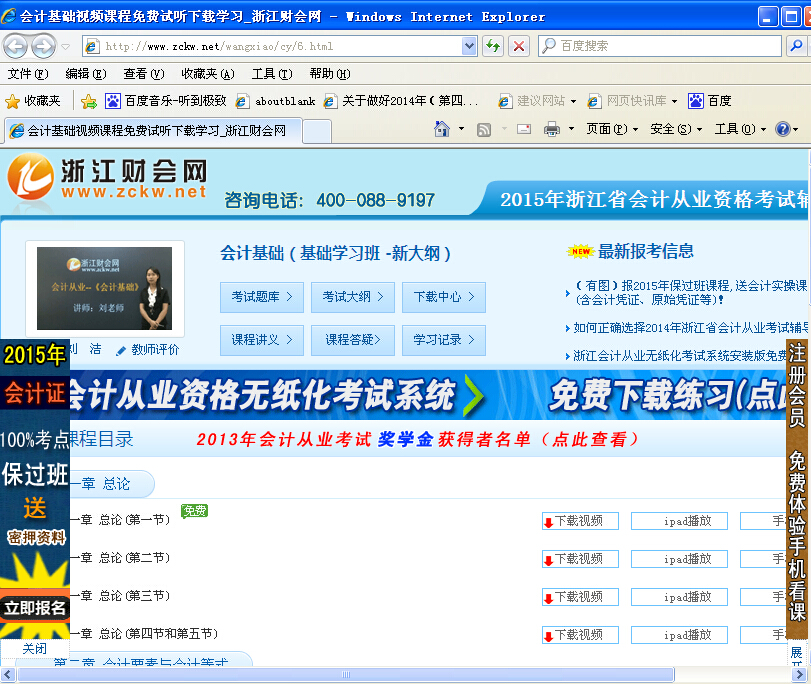Expand the 建议网站 dropdown
811x684 pixels.
click(573, 101)
